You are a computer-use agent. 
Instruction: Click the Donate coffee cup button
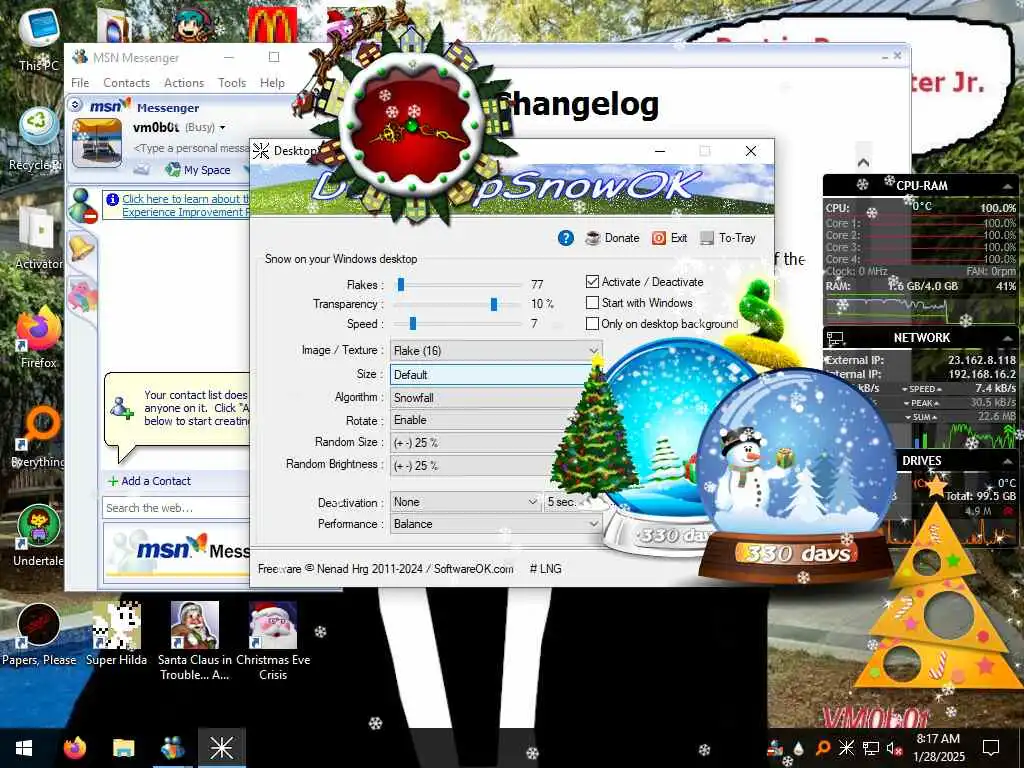pos(612,238)
